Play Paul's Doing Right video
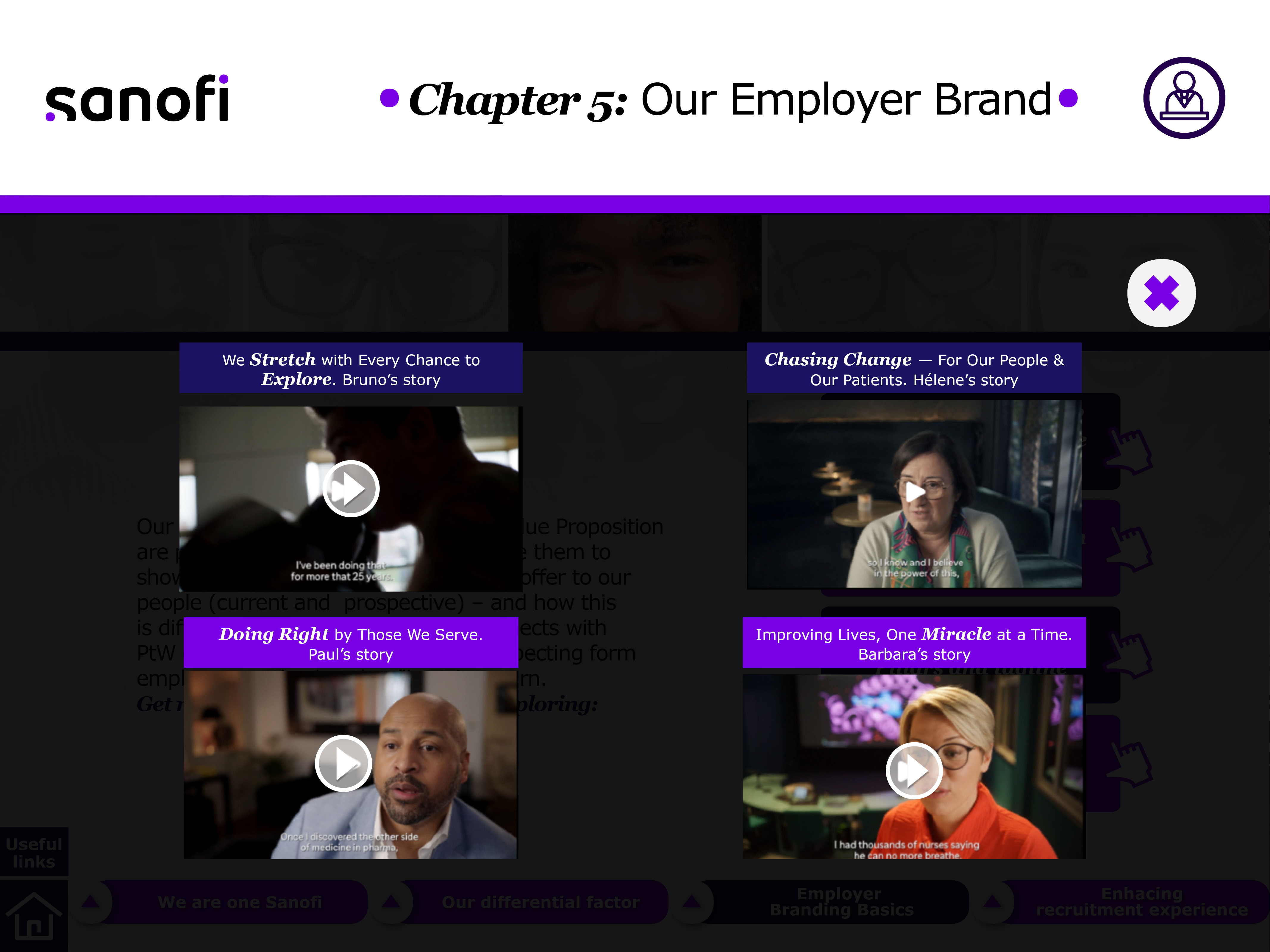 [x=343, y=763]
